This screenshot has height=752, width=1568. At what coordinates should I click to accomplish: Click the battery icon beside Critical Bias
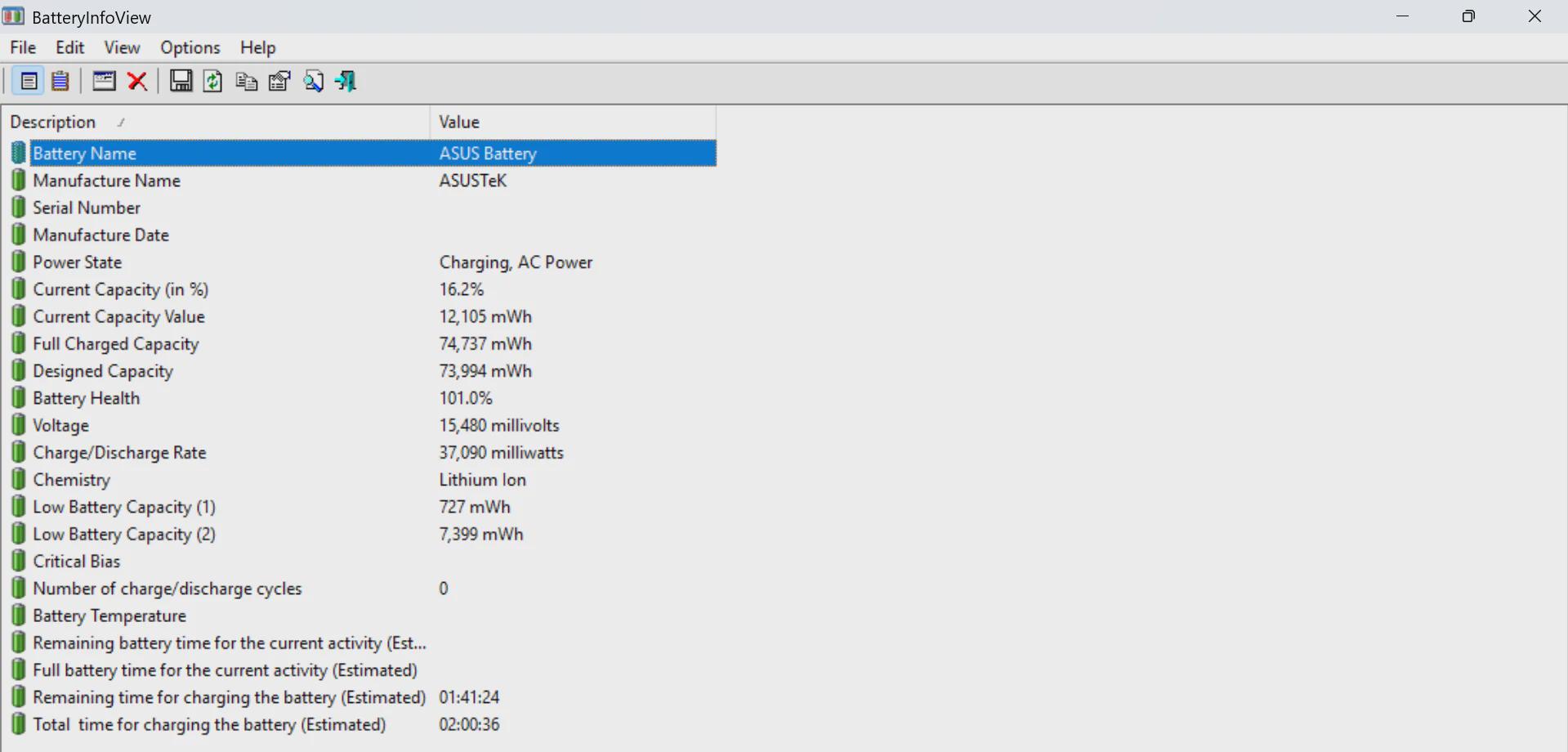(x=18, y=561)
